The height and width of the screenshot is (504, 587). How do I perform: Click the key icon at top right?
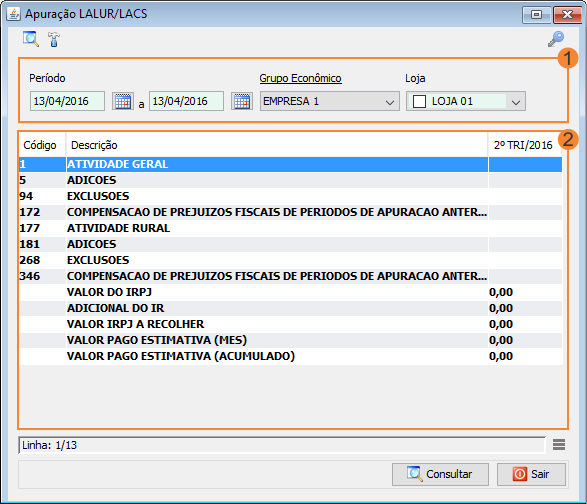(x=556, y=39)
